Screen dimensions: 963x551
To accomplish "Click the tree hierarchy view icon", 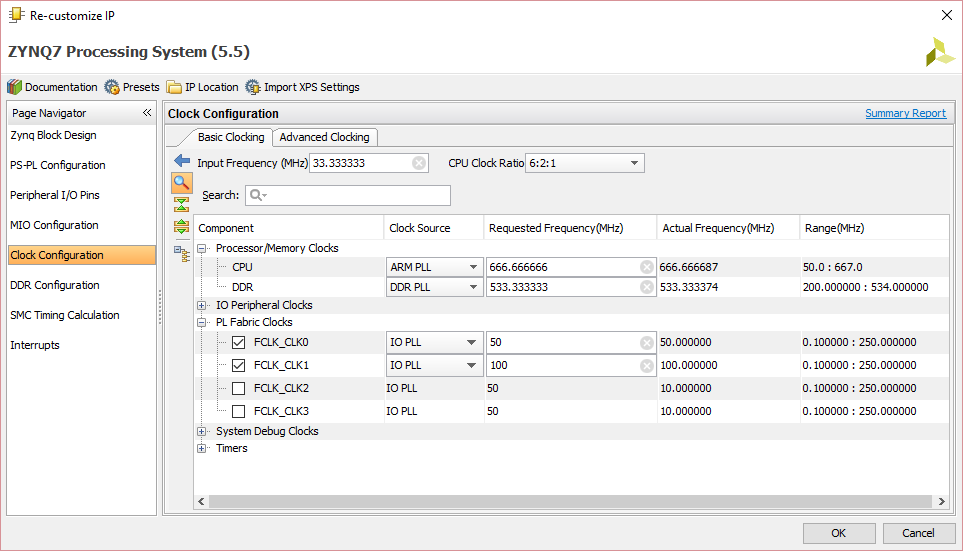I will 182,253.
